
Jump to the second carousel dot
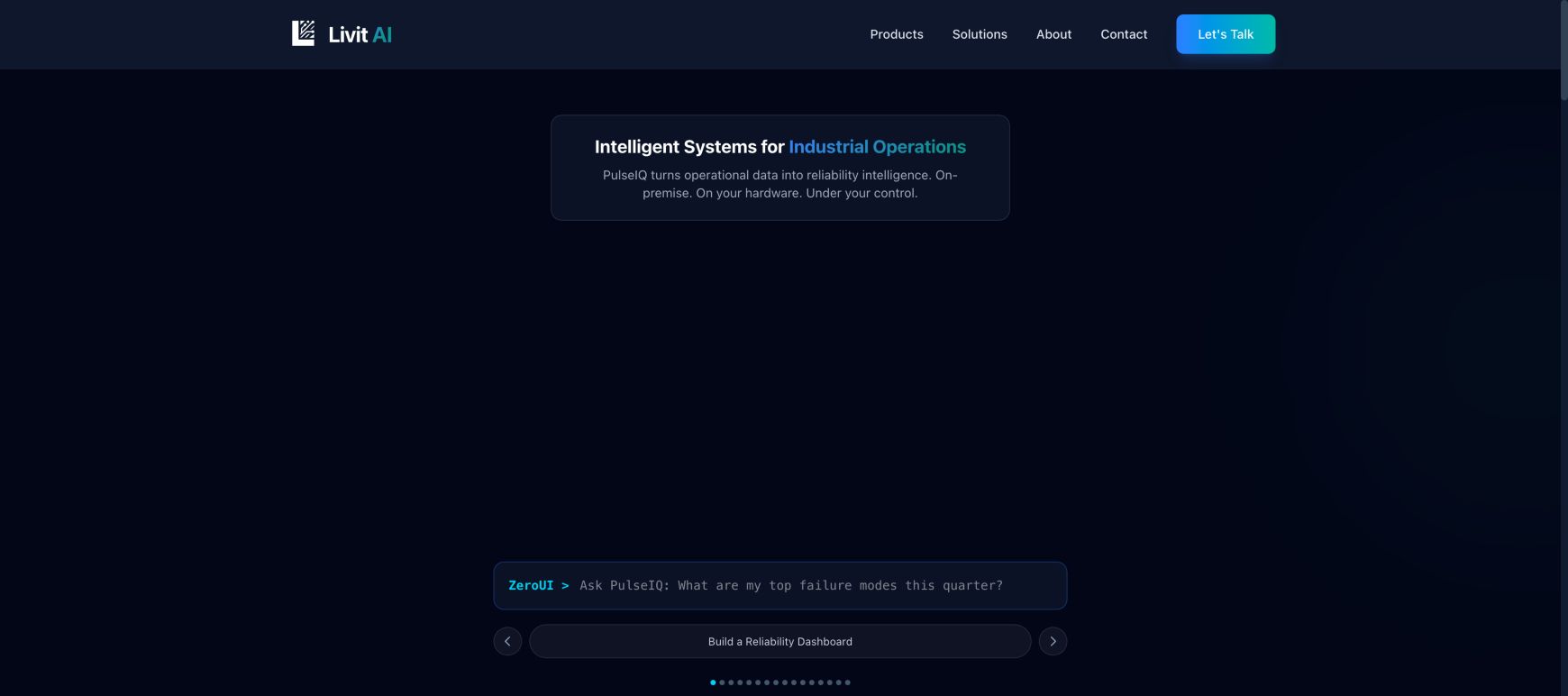coord(722,682)
